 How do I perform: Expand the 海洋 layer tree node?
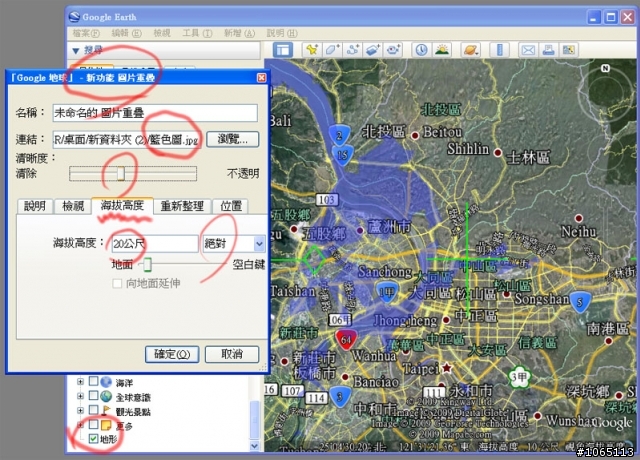(80, 382)
